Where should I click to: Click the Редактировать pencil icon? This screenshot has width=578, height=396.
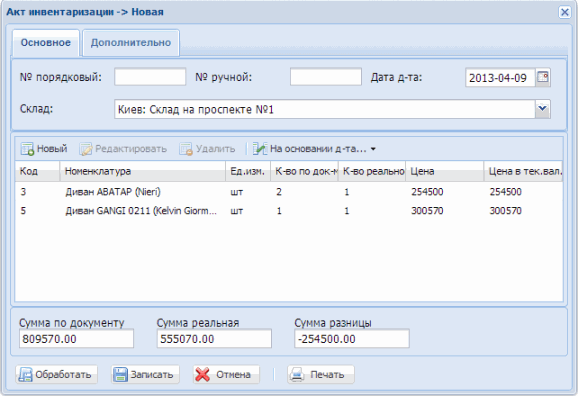coord(86,149)
